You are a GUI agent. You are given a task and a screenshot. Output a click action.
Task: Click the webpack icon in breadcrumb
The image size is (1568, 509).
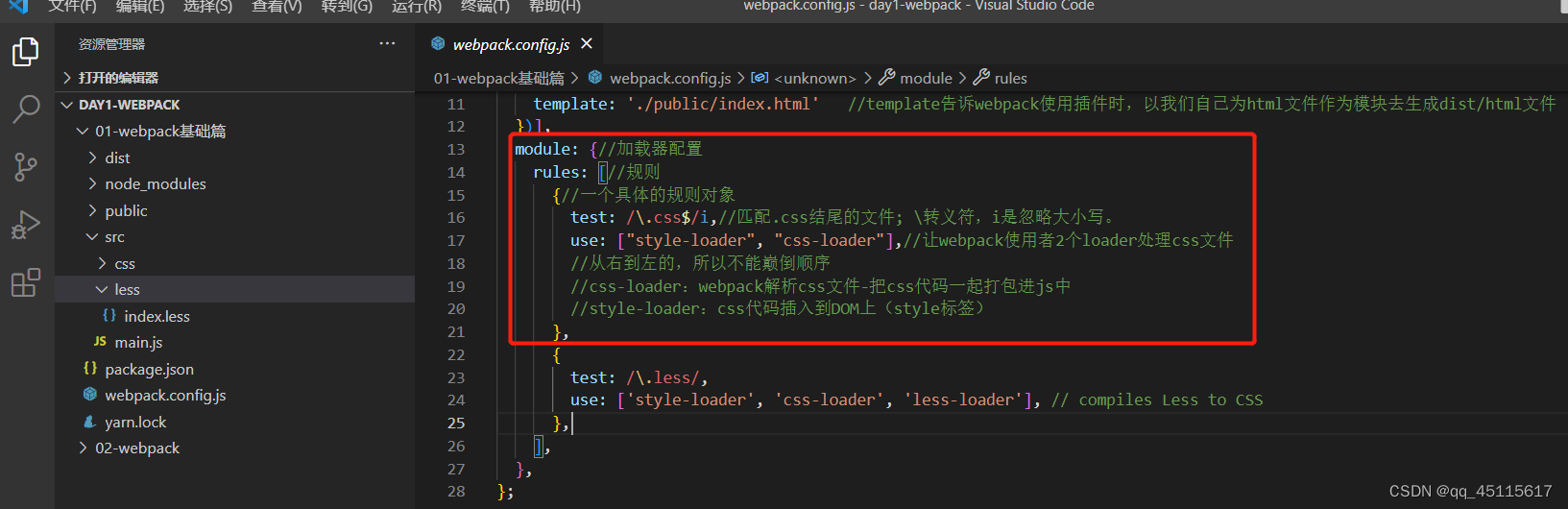[595, 78]
